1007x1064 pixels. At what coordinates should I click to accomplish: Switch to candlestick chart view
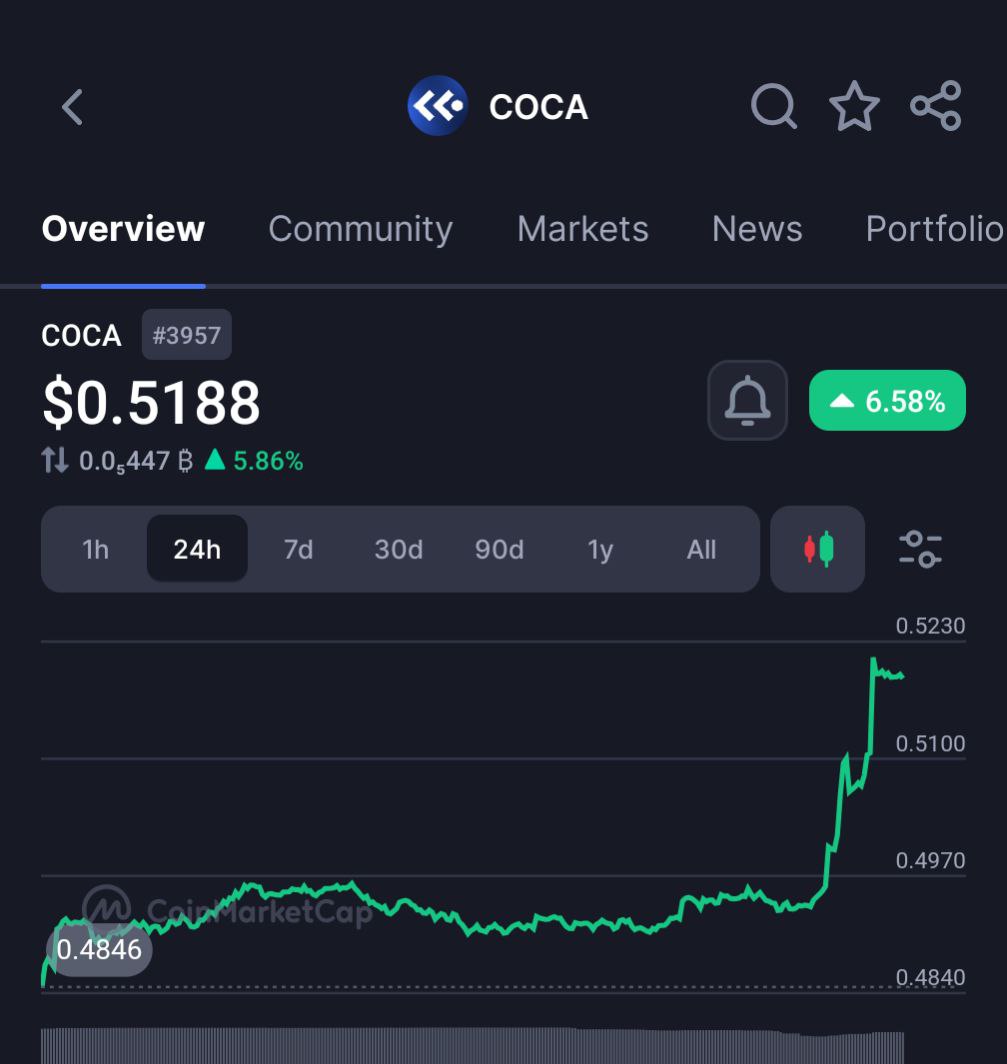pos(818,549)
